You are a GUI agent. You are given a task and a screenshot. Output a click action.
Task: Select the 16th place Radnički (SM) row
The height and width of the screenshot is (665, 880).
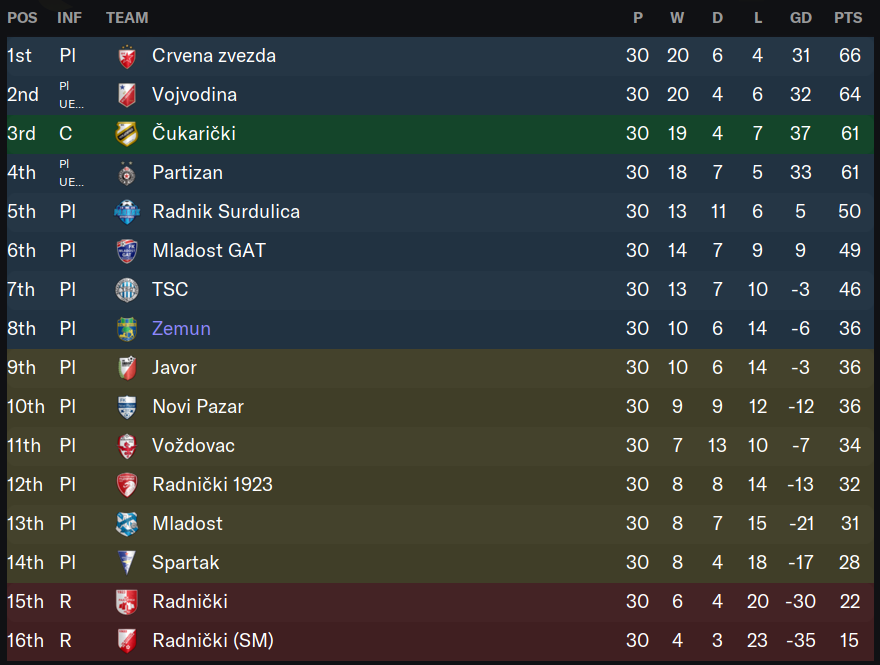(x=440, y=641)
